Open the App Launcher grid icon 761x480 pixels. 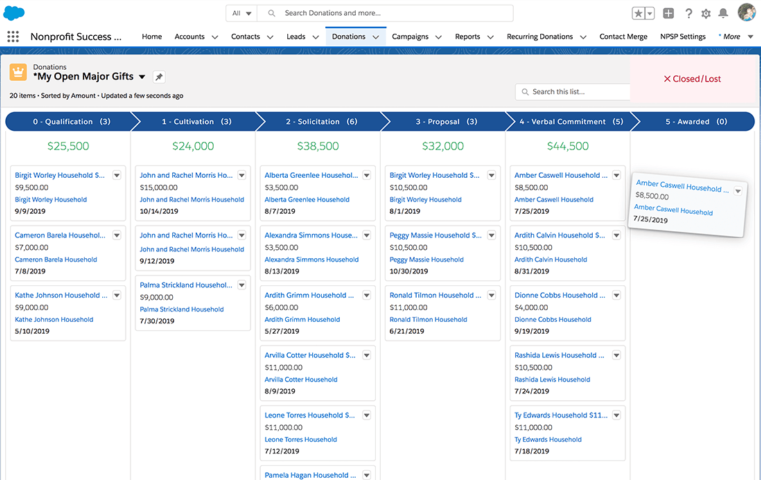13,36
